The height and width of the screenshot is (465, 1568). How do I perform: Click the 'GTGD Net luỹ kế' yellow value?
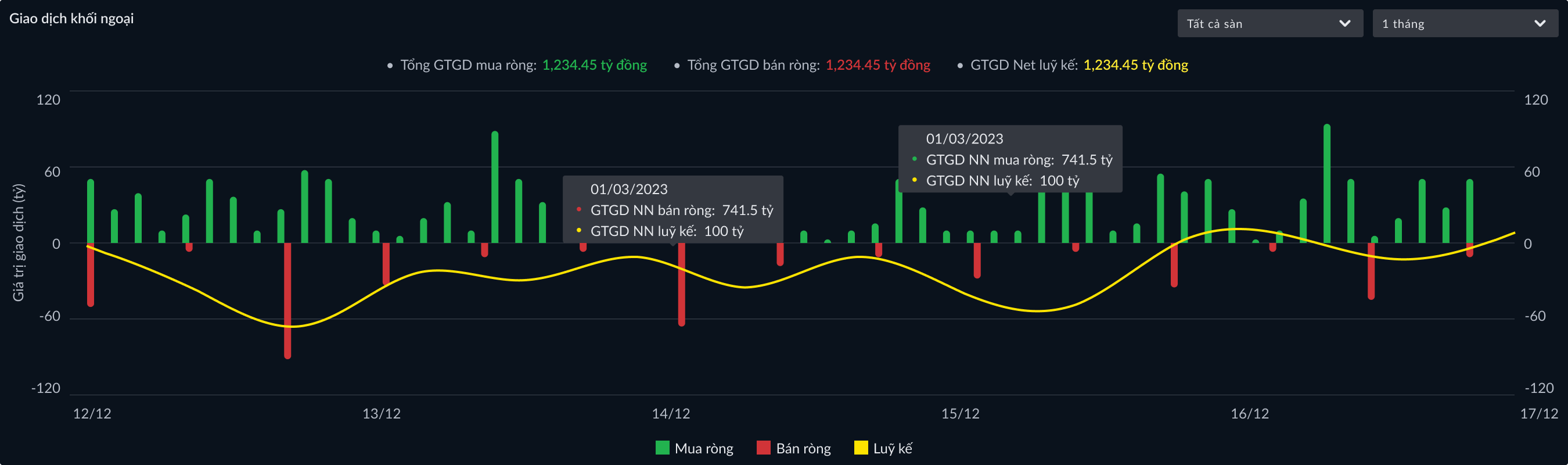(x=1135, y=65)
